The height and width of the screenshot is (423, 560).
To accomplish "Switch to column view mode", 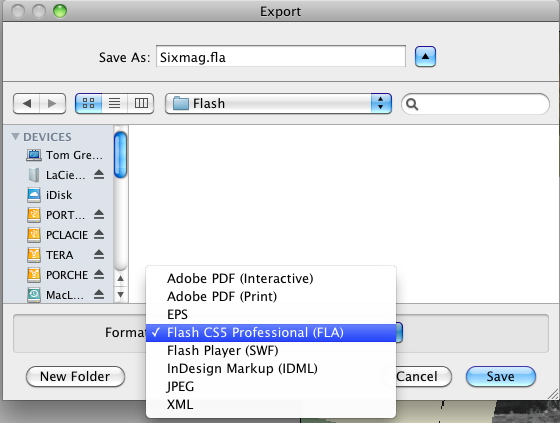I will click(141, 104).
